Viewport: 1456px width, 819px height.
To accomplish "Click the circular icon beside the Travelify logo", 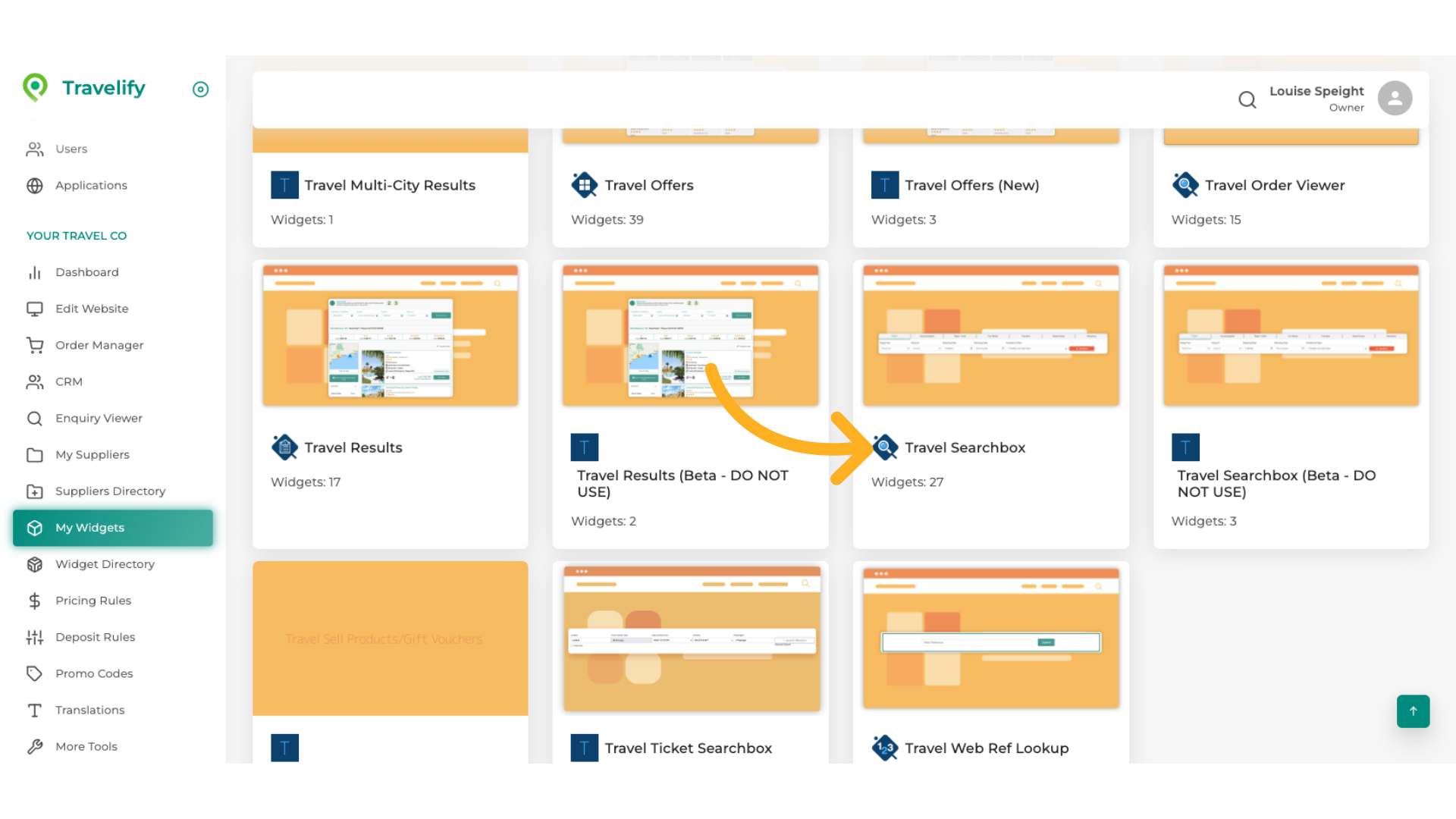I will click(x=200, y=89).
